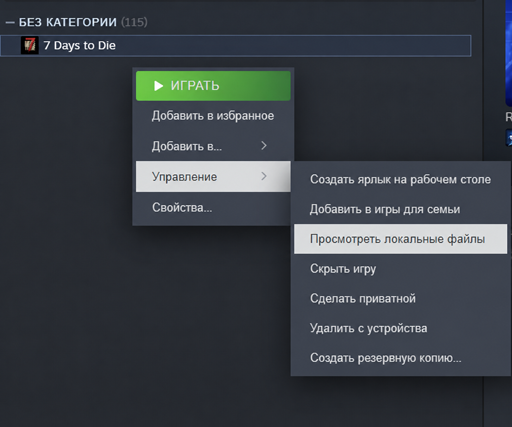512x427 pixels.
Task: Expand the Добавить в... chevron arrow
Action: tap(264, 146)
